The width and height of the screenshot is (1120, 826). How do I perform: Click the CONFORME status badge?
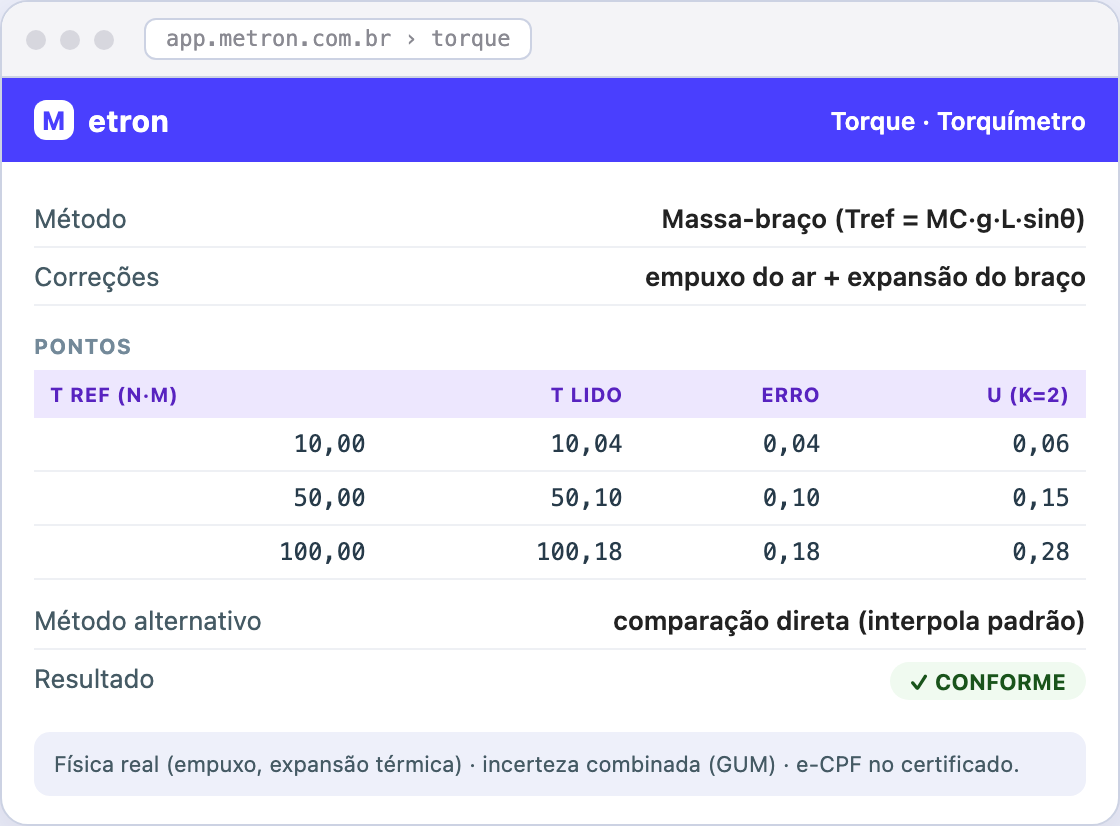click(988, 682)
